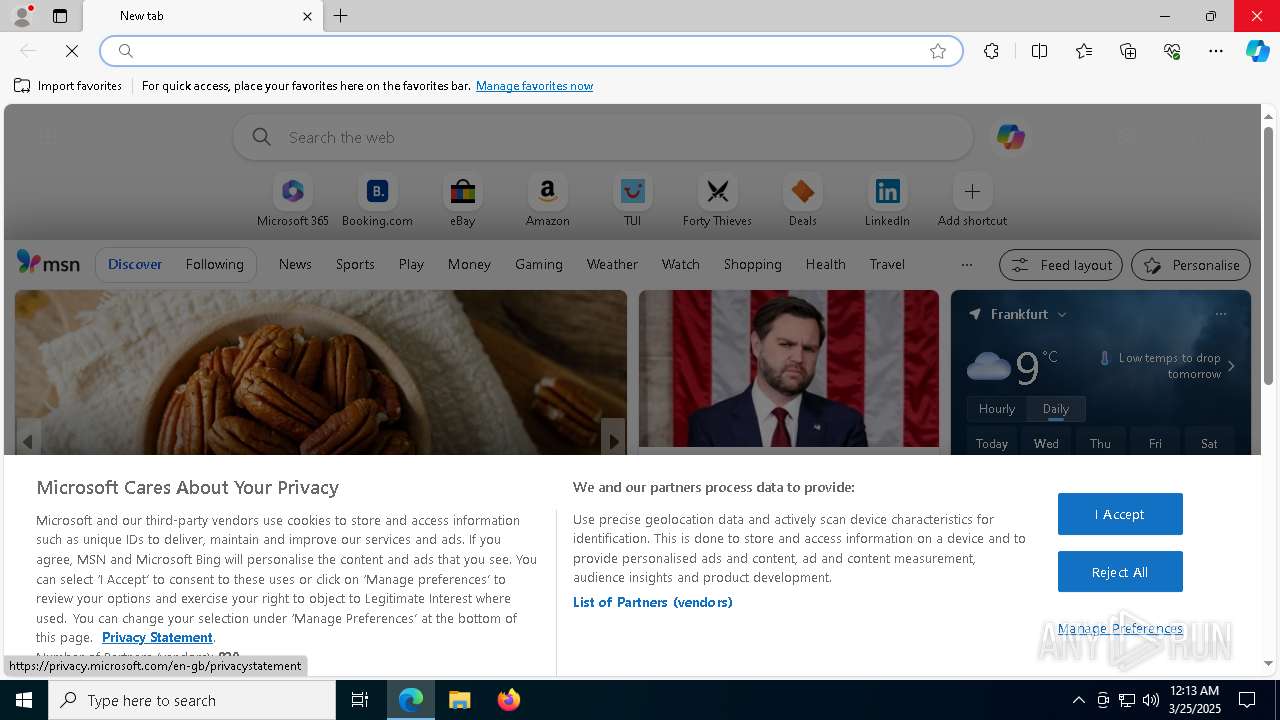Screen dimensions: 1280x720
Task: Open TUI shortcut
Action: 632,200
